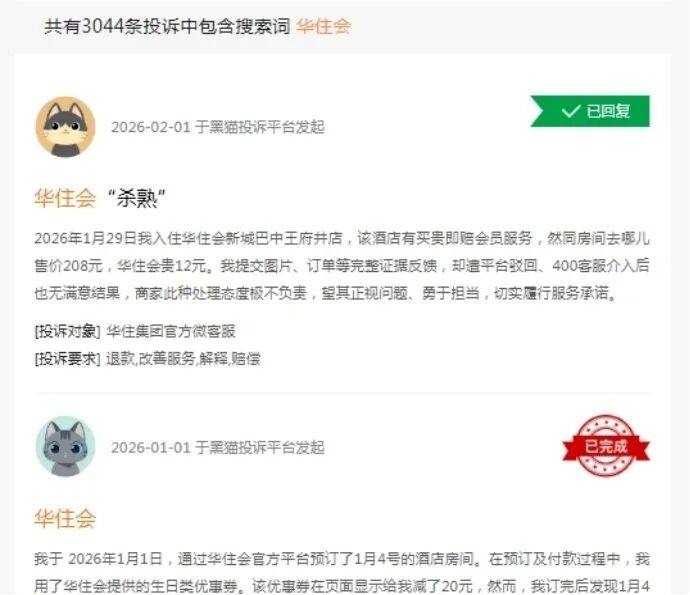Screen dimensions: 690x595
Task: Click the first complaint body about 王府井店
Action: (342, 265)
